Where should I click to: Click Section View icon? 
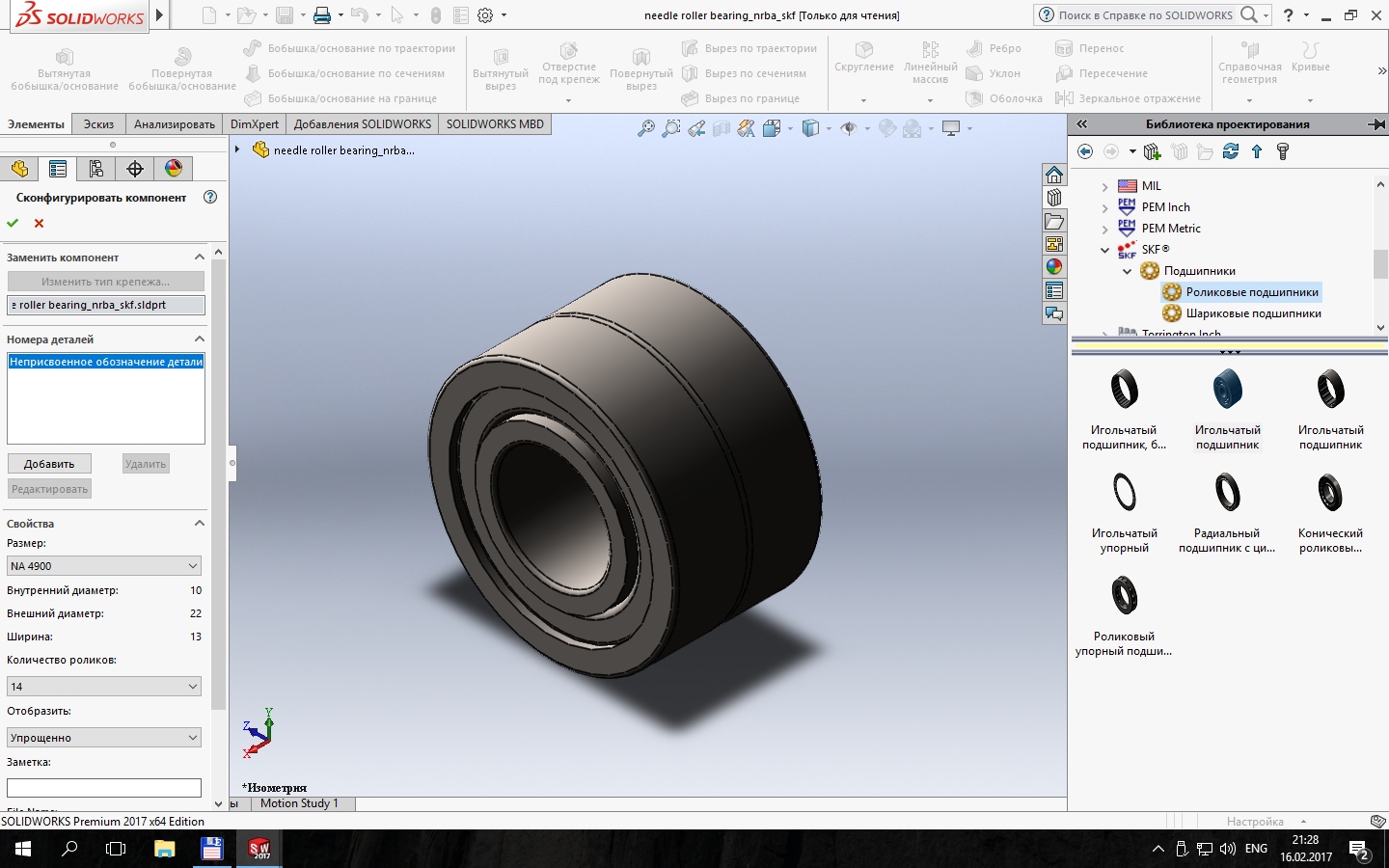click(x=722, y=128)
